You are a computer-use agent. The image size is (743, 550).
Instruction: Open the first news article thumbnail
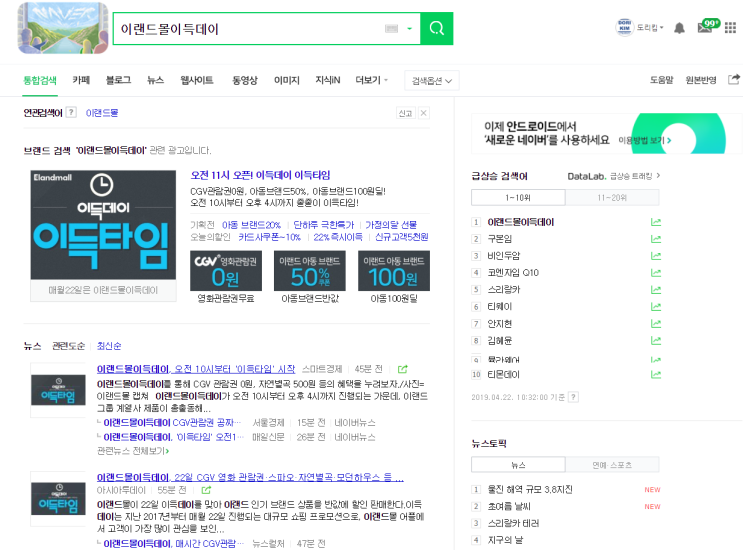(x=58, y=390)
